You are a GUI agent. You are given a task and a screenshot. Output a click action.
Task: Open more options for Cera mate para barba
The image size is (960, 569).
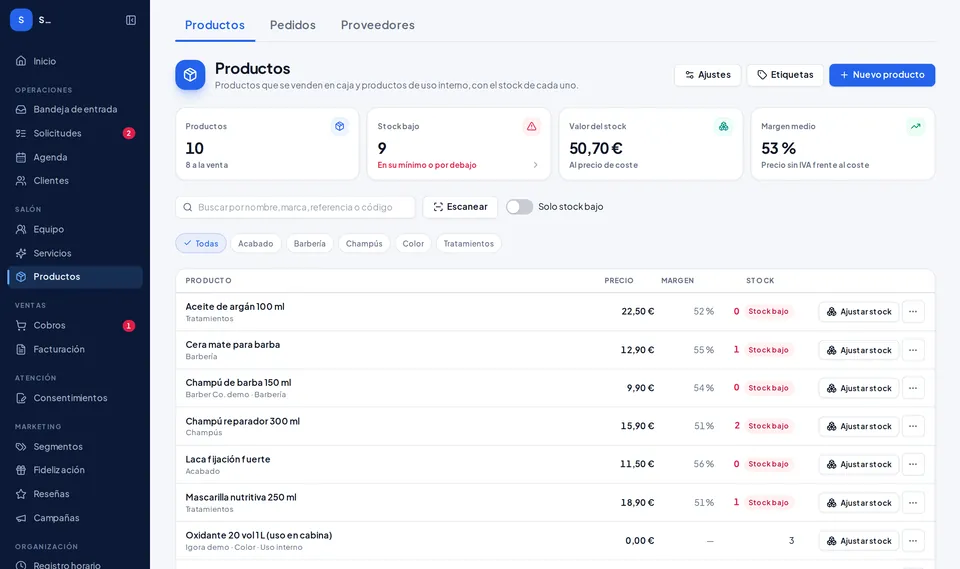913,350
